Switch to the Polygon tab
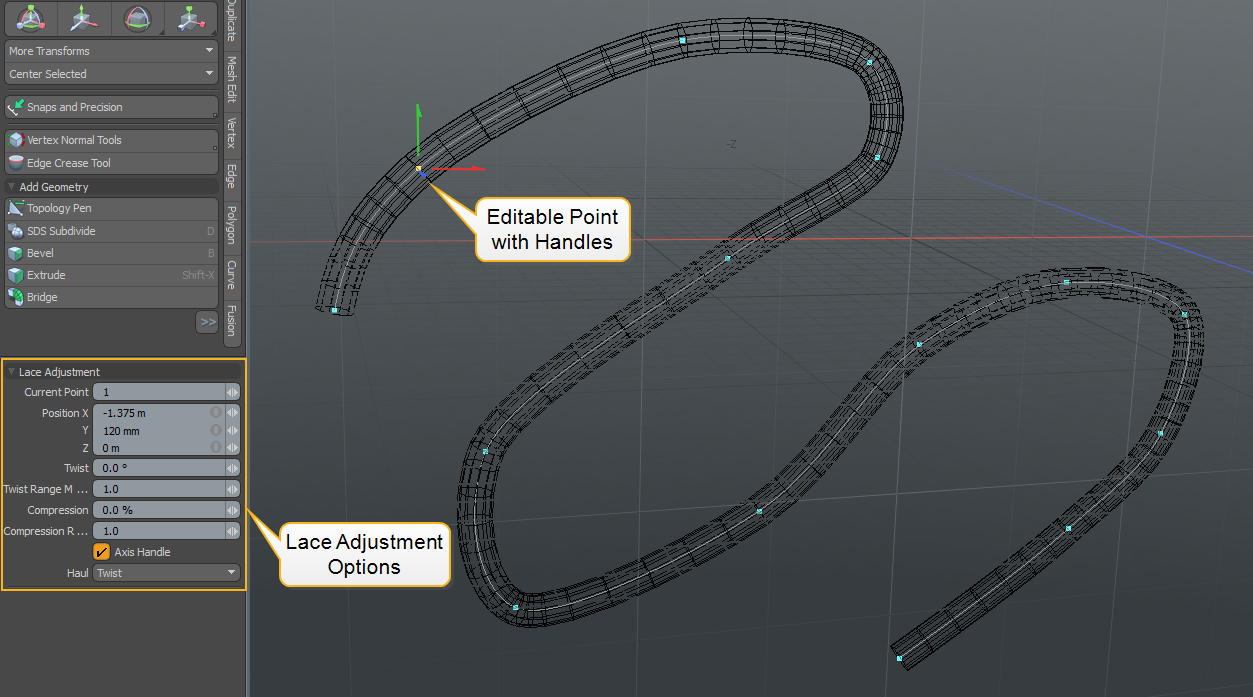 tap(231, 225)
